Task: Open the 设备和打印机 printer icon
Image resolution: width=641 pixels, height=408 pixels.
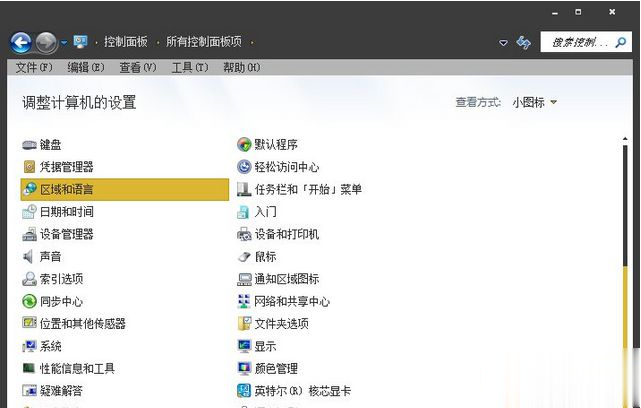Action: click(x=244, y=234)
